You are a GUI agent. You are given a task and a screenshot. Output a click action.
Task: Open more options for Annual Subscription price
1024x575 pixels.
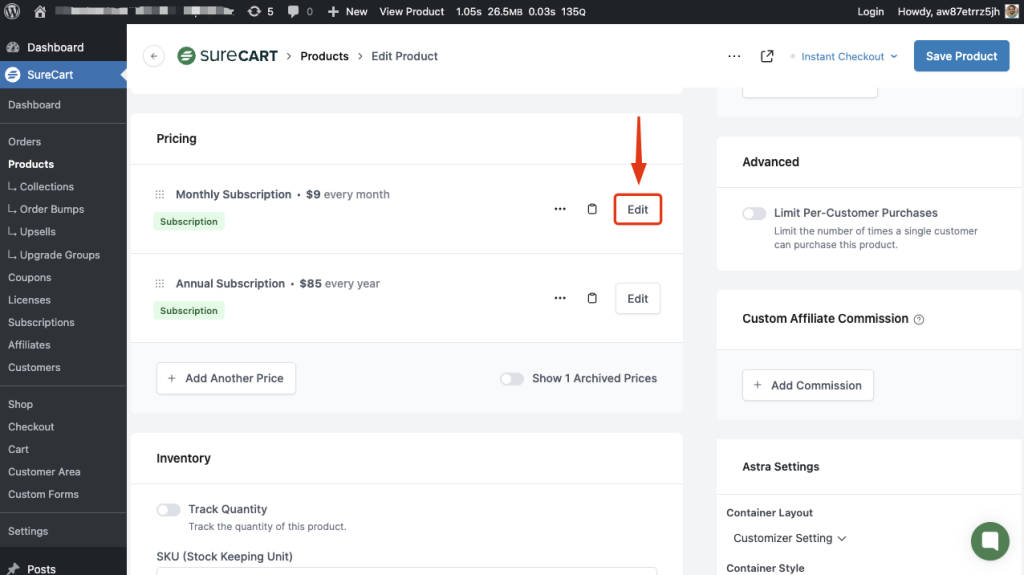click(560, 298)
